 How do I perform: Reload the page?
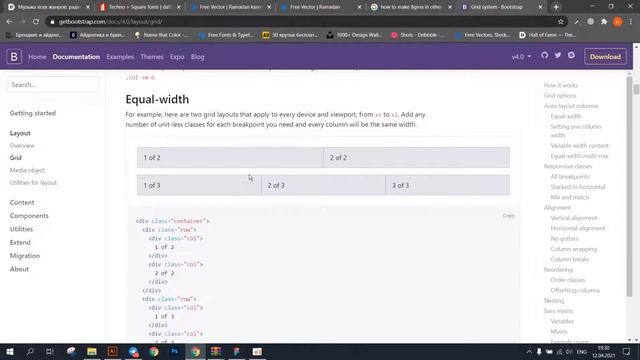36,22
